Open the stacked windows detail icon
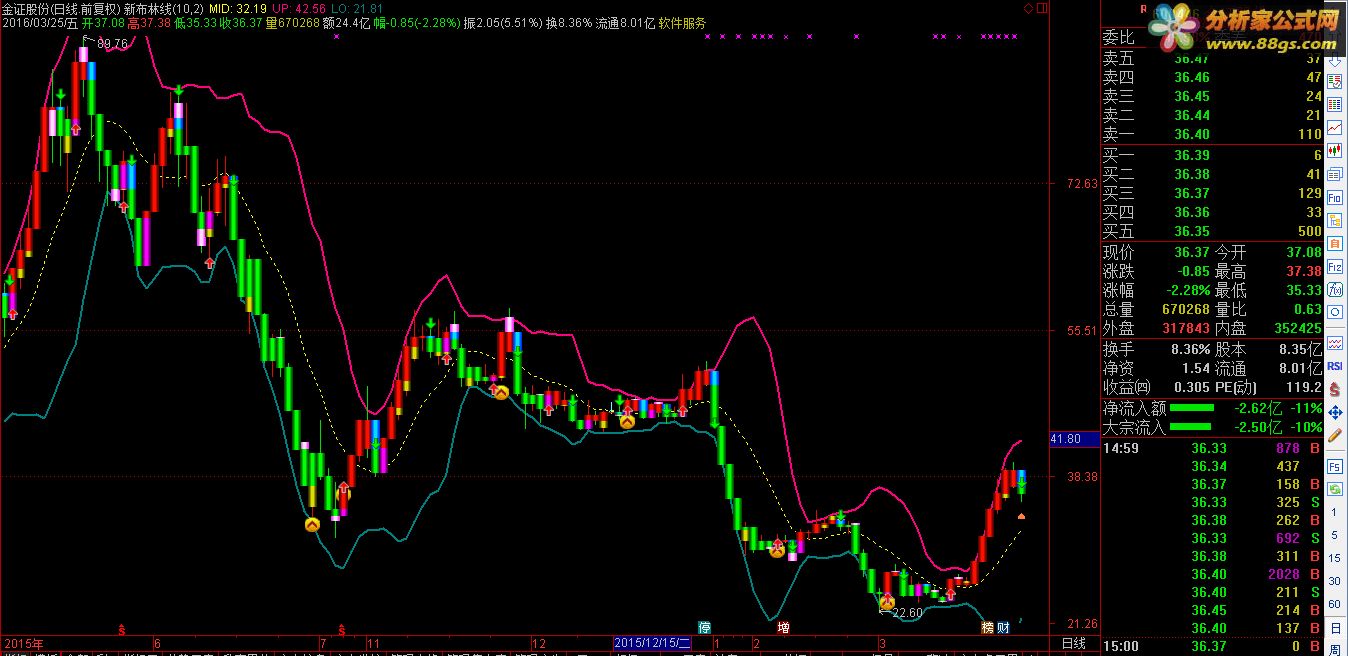This screenshot has width=1348, height=656. (x=1334, y=175)
